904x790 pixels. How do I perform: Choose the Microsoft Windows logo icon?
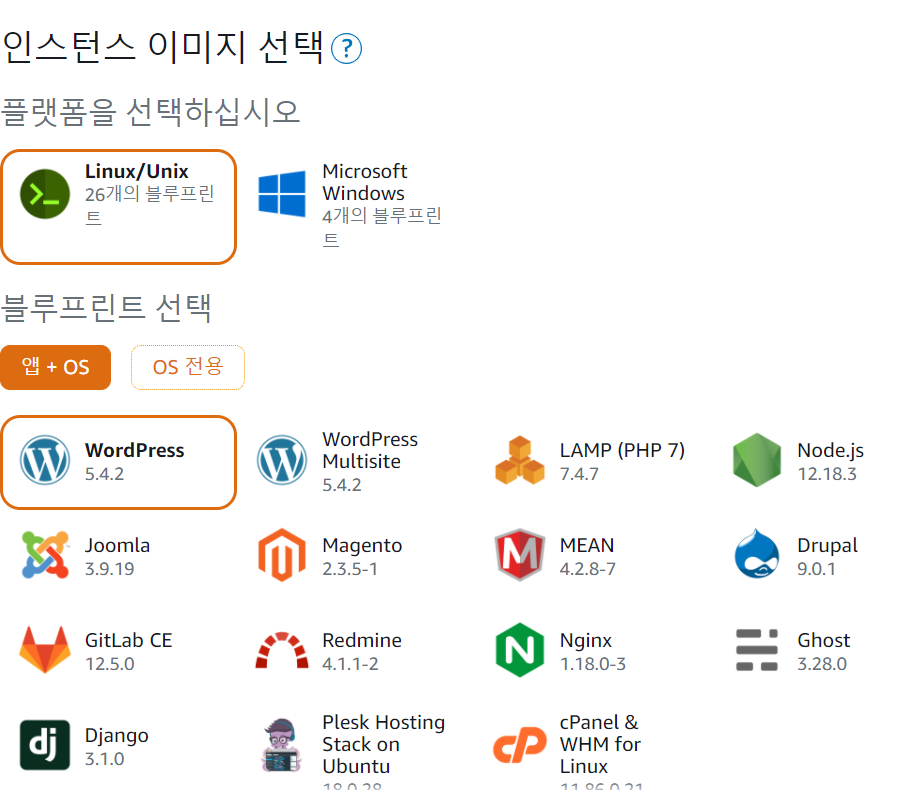(282, 193)
